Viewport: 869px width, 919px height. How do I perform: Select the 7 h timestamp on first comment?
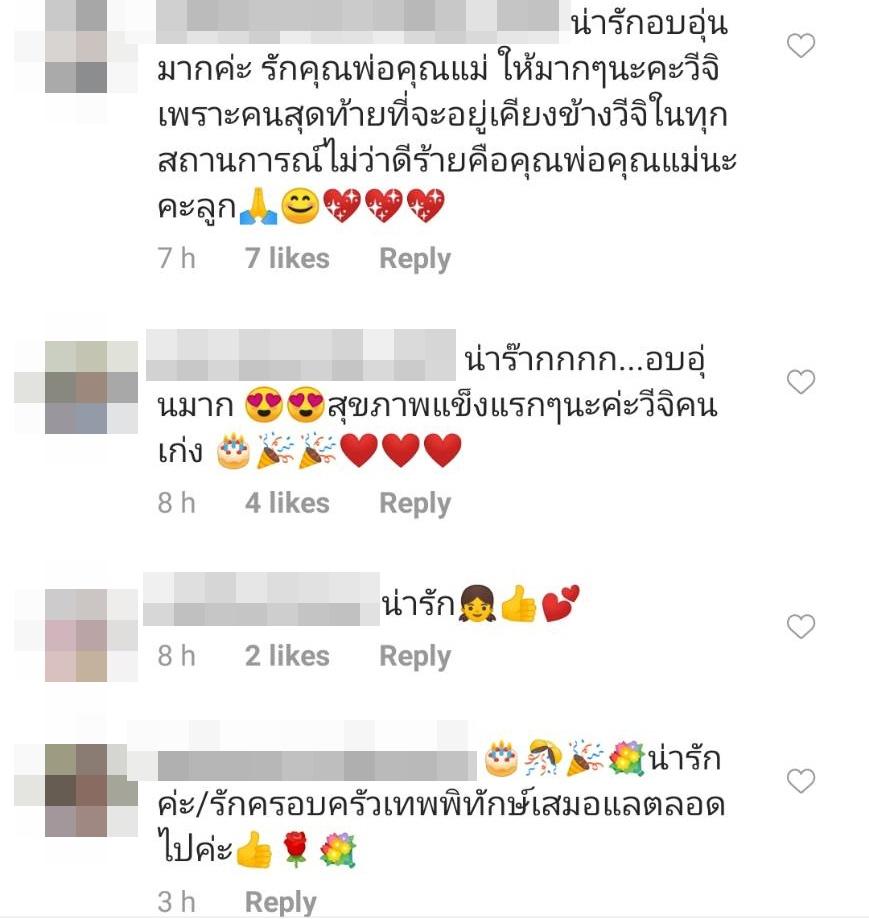[176, 258]
